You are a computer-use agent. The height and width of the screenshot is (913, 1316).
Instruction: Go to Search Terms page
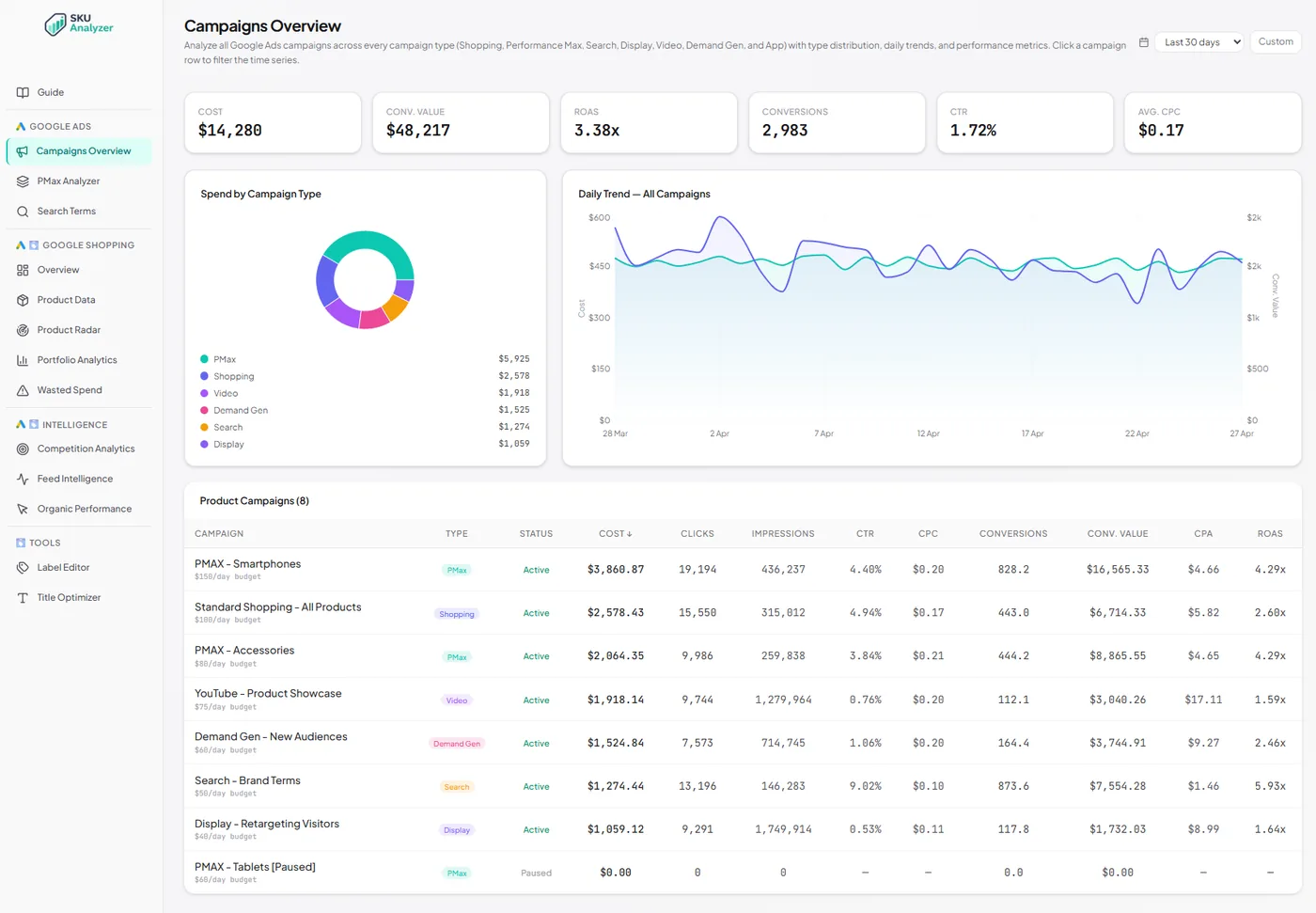click(x=78, y=212)
